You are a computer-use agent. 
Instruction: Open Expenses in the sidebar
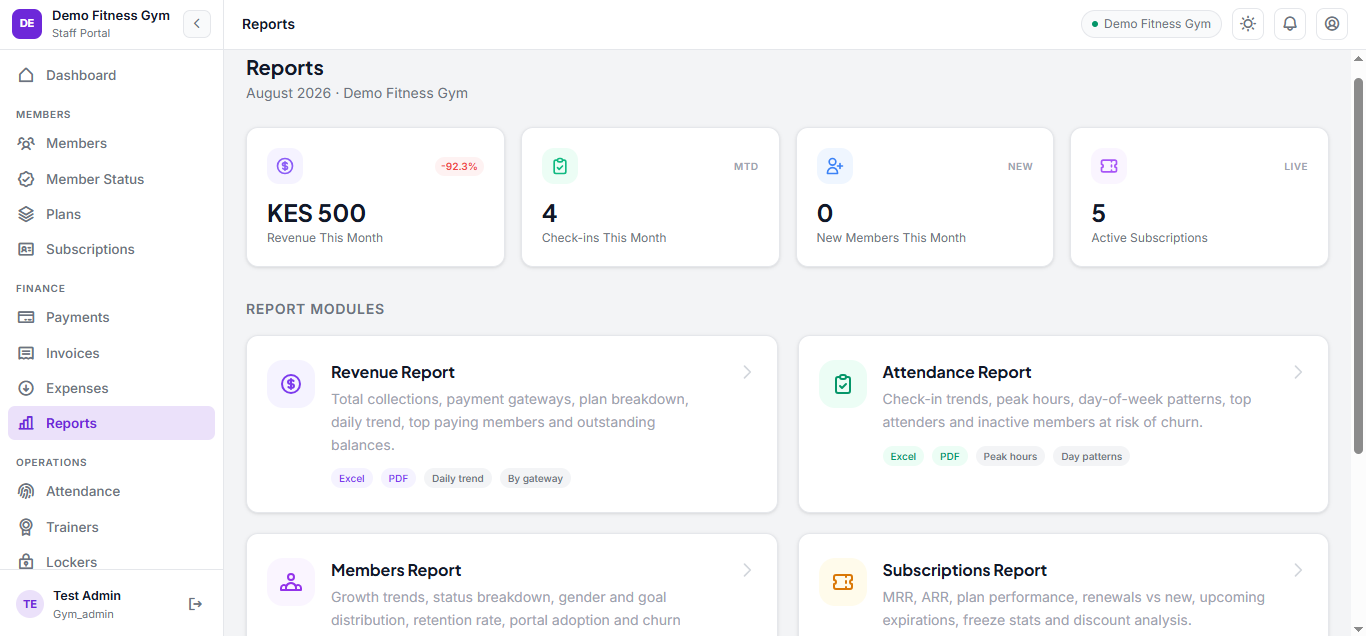111,388
